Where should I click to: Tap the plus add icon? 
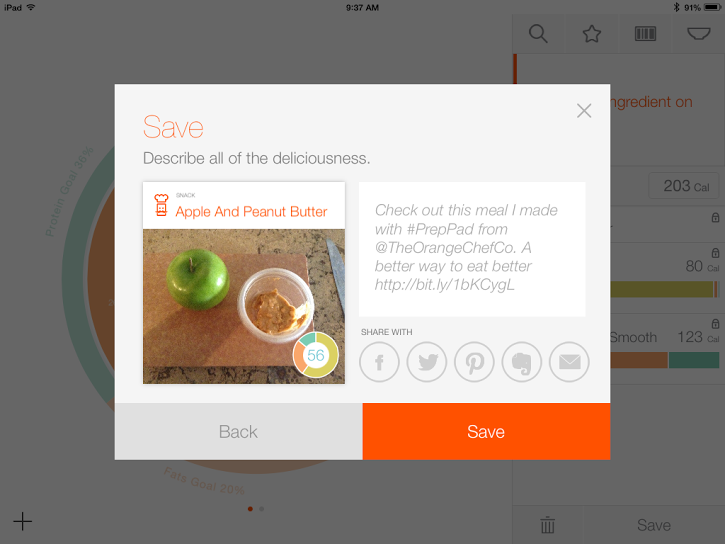22,521
